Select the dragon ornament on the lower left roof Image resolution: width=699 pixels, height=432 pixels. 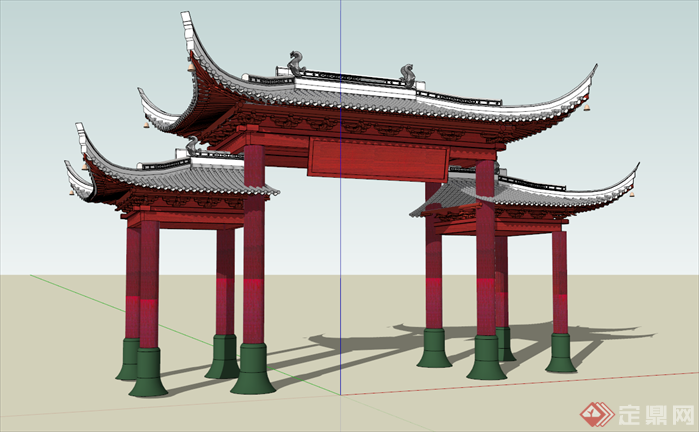pos(192,146)
